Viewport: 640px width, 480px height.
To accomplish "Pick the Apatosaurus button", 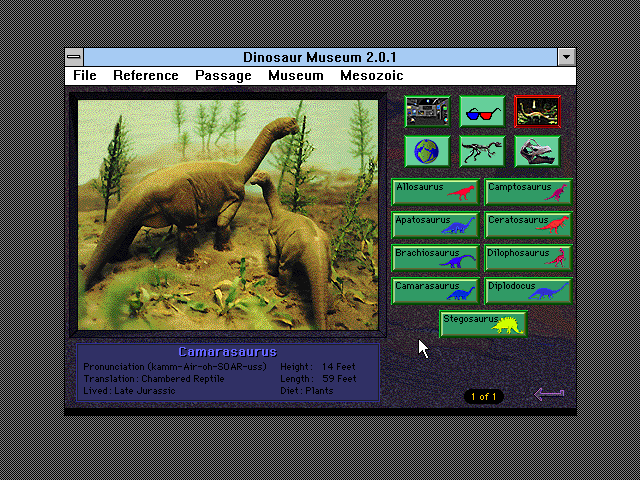I will (436, 225).
